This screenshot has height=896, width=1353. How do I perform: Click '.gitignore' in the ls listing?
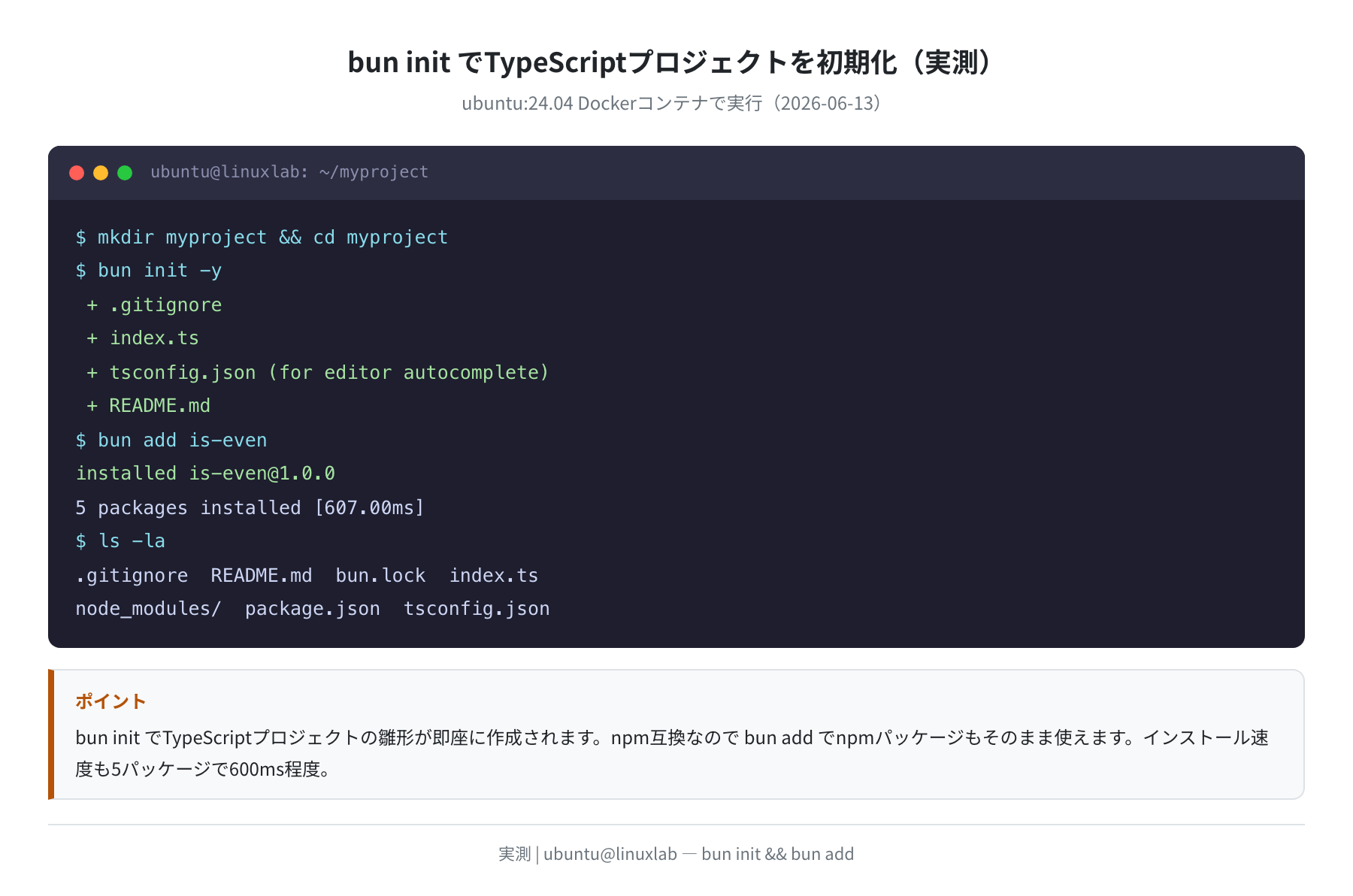(132, 576)
